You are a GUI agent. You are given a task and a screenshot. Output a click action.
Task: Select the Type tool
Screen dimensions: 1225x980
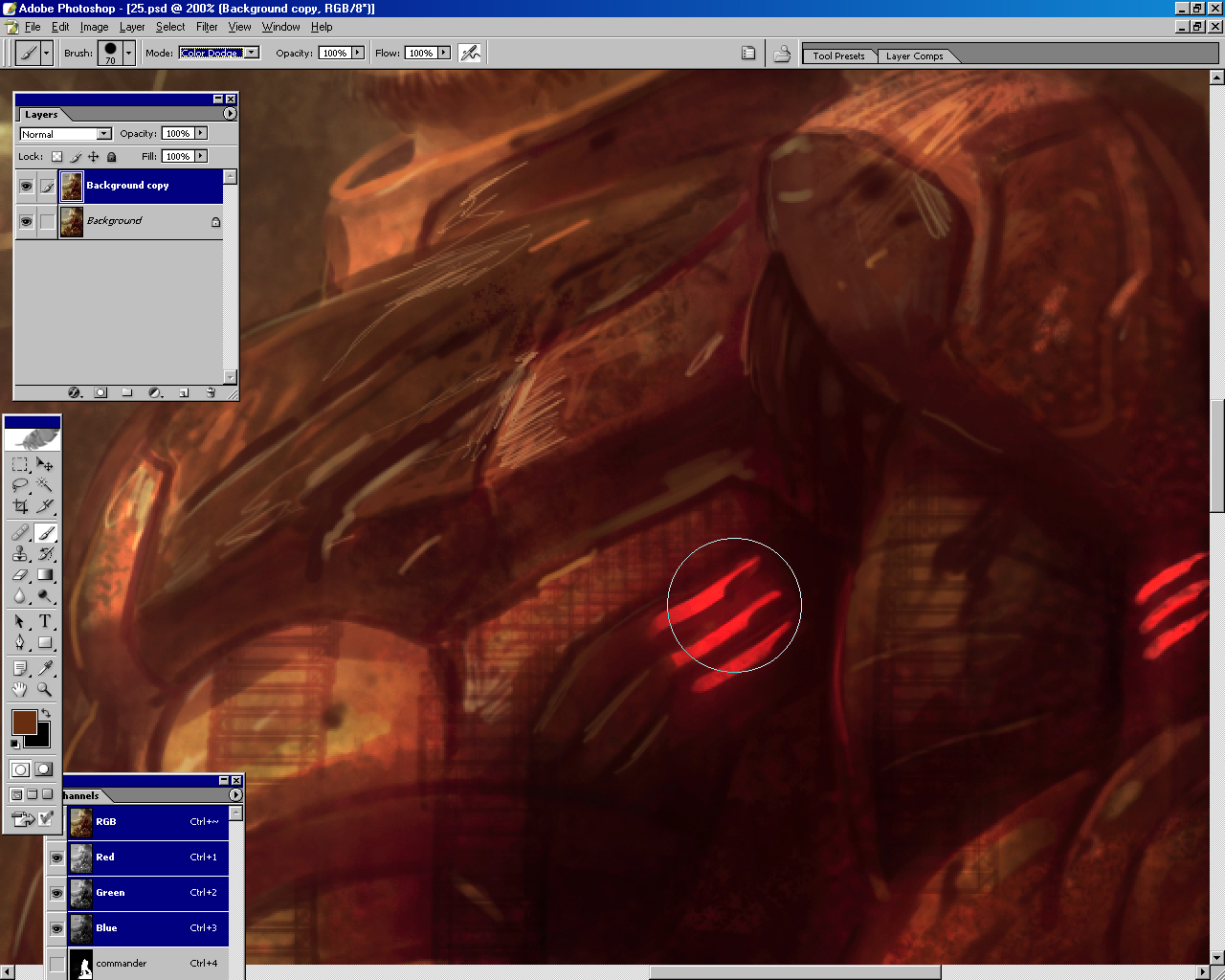tap(45, 622)
